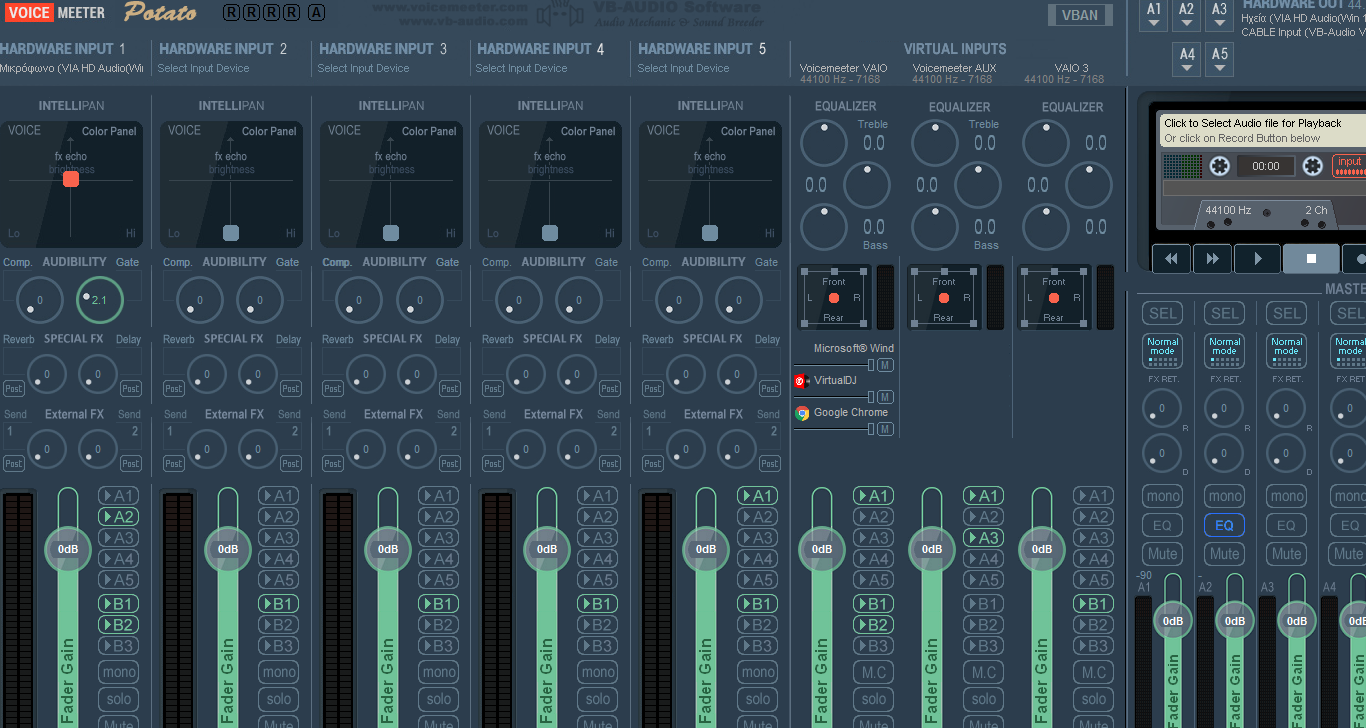This screenshot has width=1366, height=728.
Task: Click the FX RET. R knob on bus A1
Action: click(1162, 408)
